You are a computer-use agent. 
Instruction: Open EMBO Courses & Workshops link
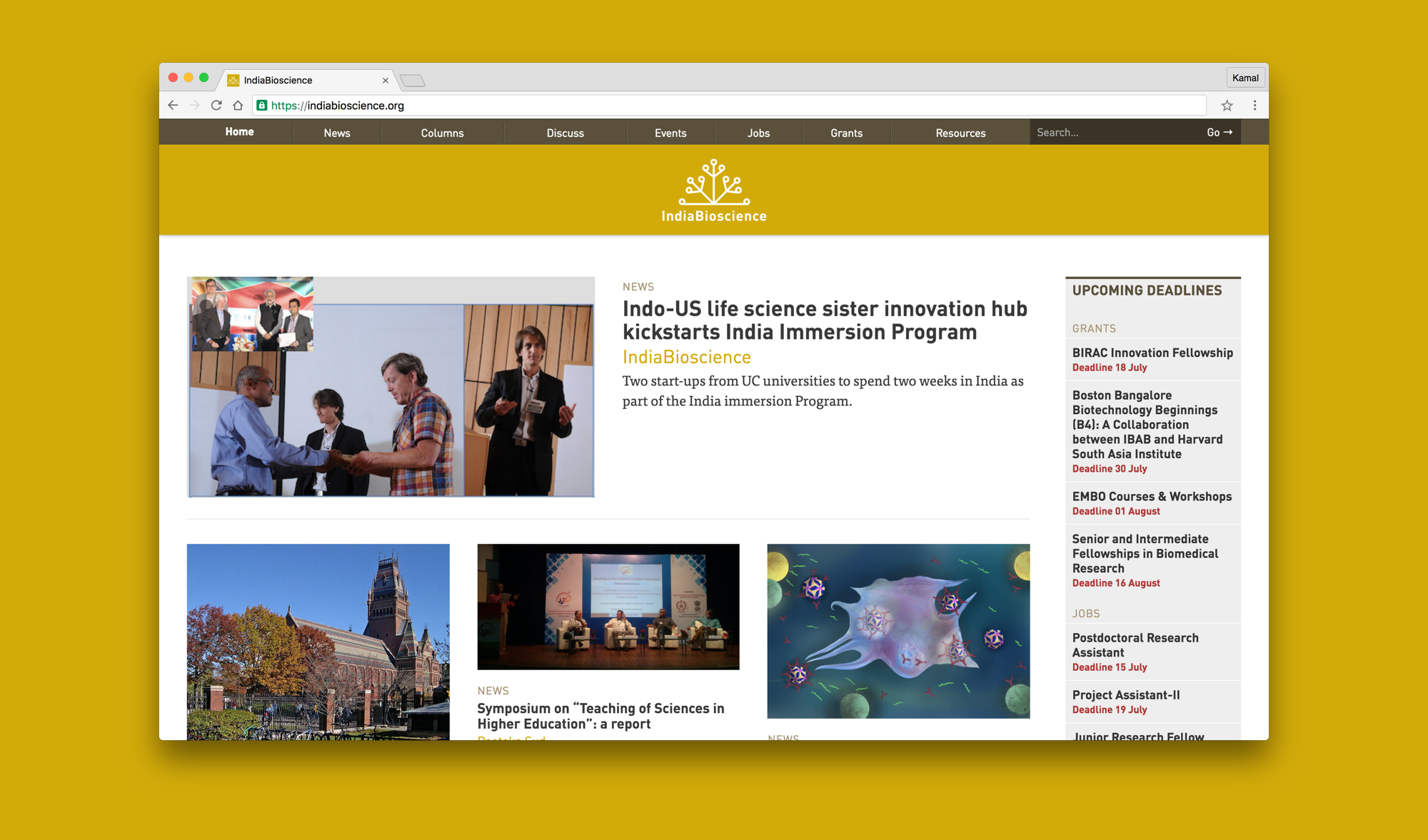pos(1152,497)
